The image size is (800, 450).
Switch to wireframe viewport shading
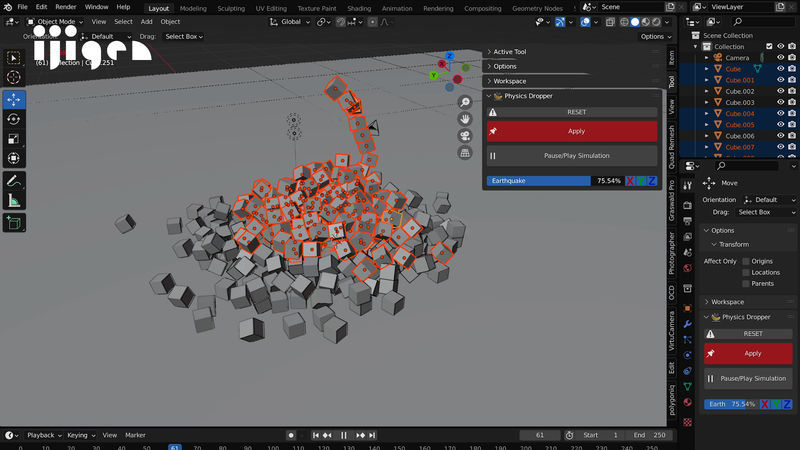[x=624, y=22]
